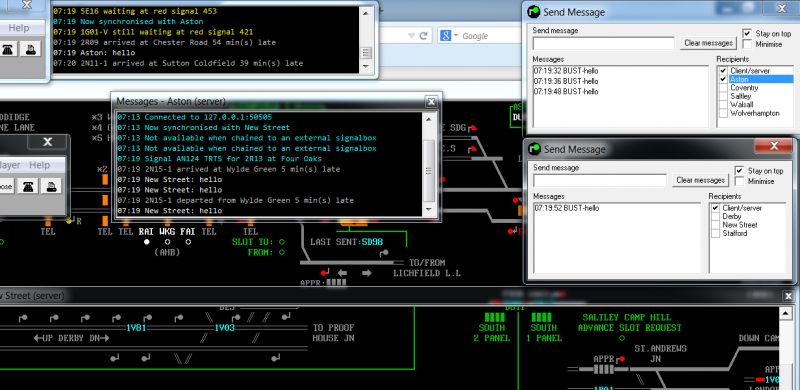
Task: Check the Stafford recipient
Action: (x=716, y=233)
